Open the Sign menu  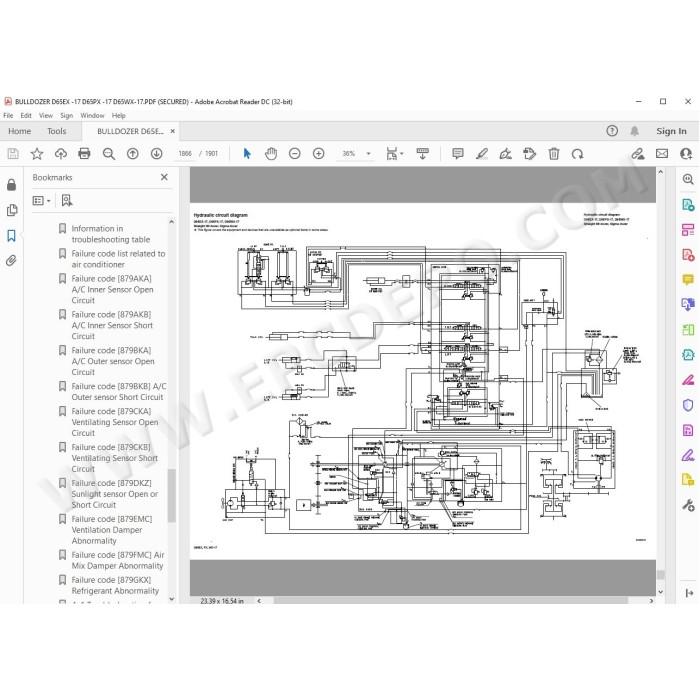[x=67, y=115]
